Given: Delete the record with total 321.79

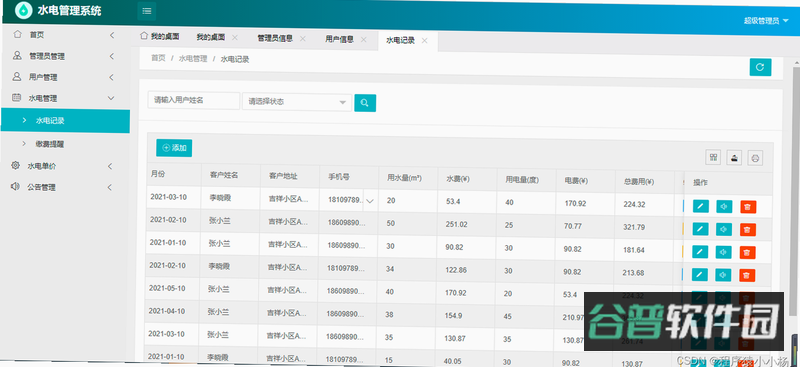Looking at the screenshot, I should 747,230.
